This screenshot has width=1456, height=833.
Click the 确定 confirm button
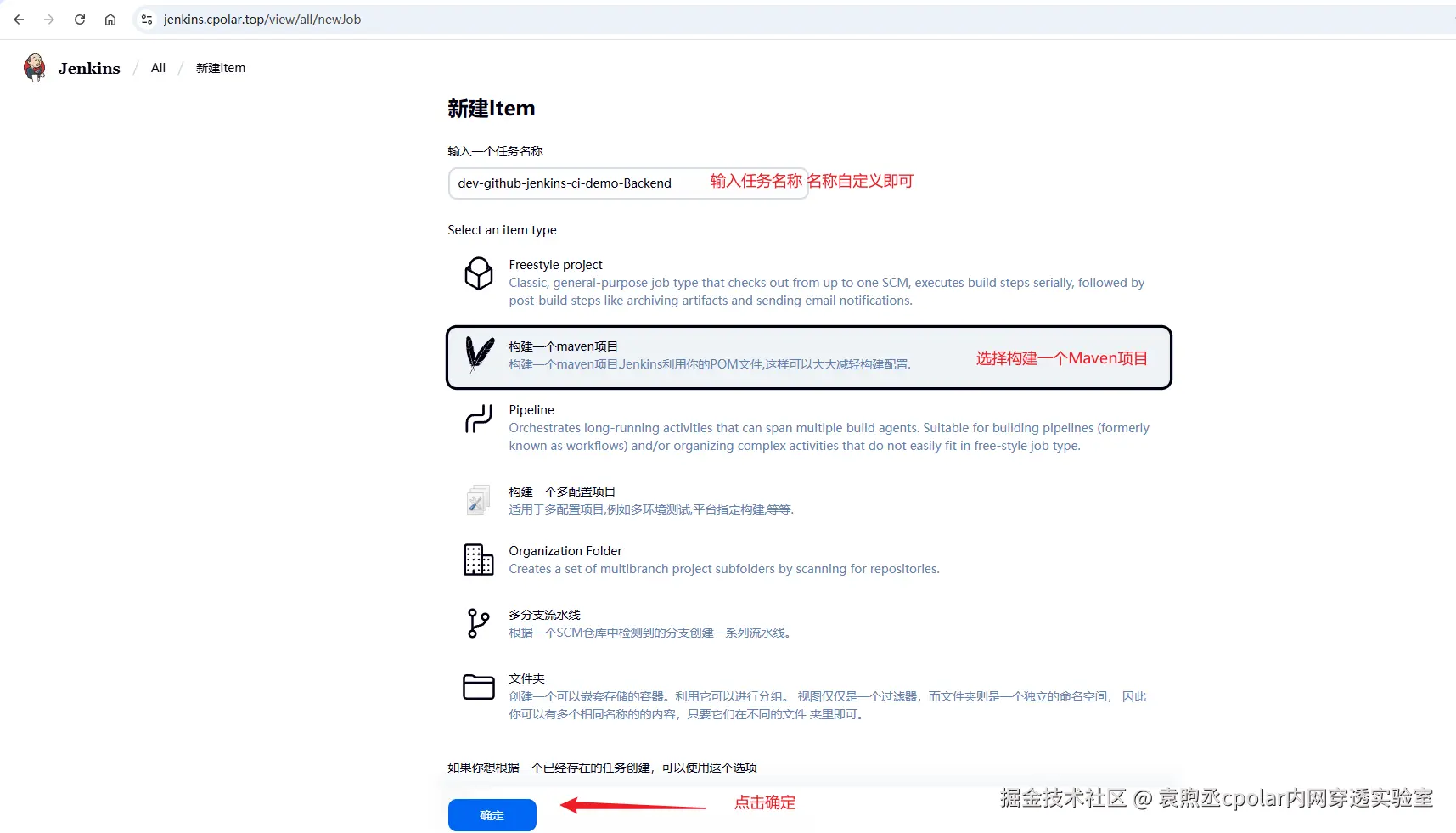point(492,815)
